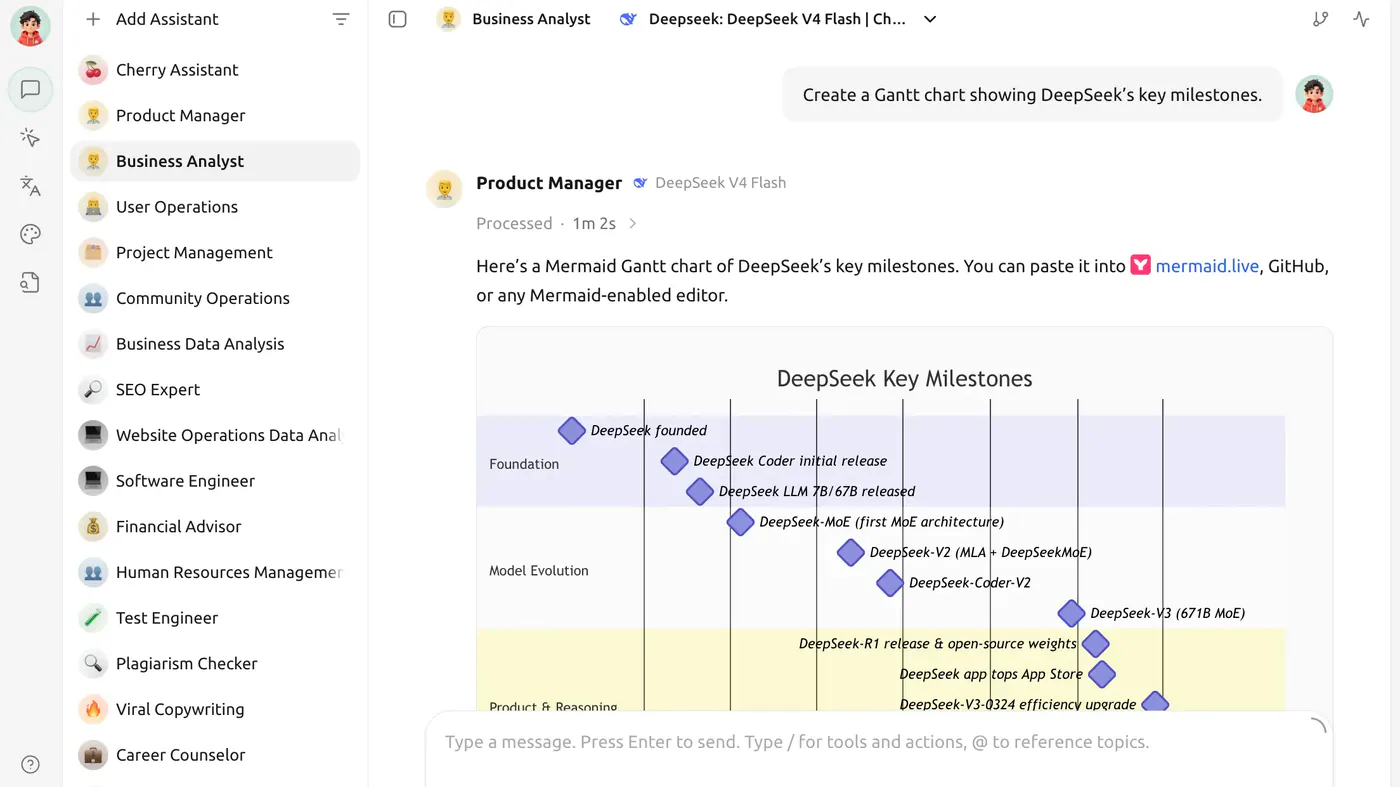Click the Business Analyst header title
This screenshot has height=787, width=1400.
pyautogui.click(x=531, y=19)
